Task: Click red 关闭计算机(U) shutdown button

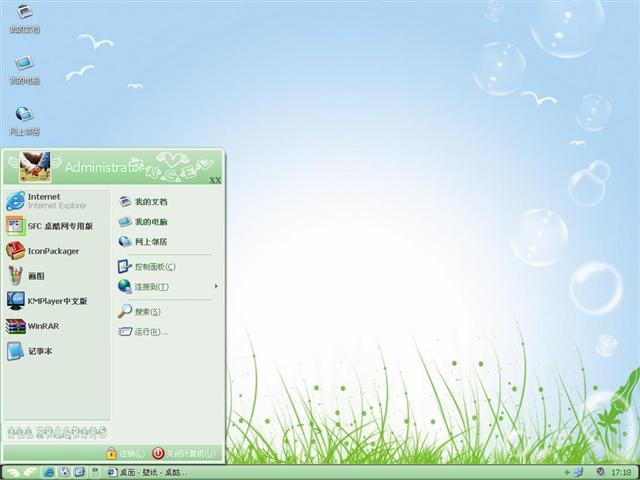Action: pyautogui.click(x=184, y=453)
